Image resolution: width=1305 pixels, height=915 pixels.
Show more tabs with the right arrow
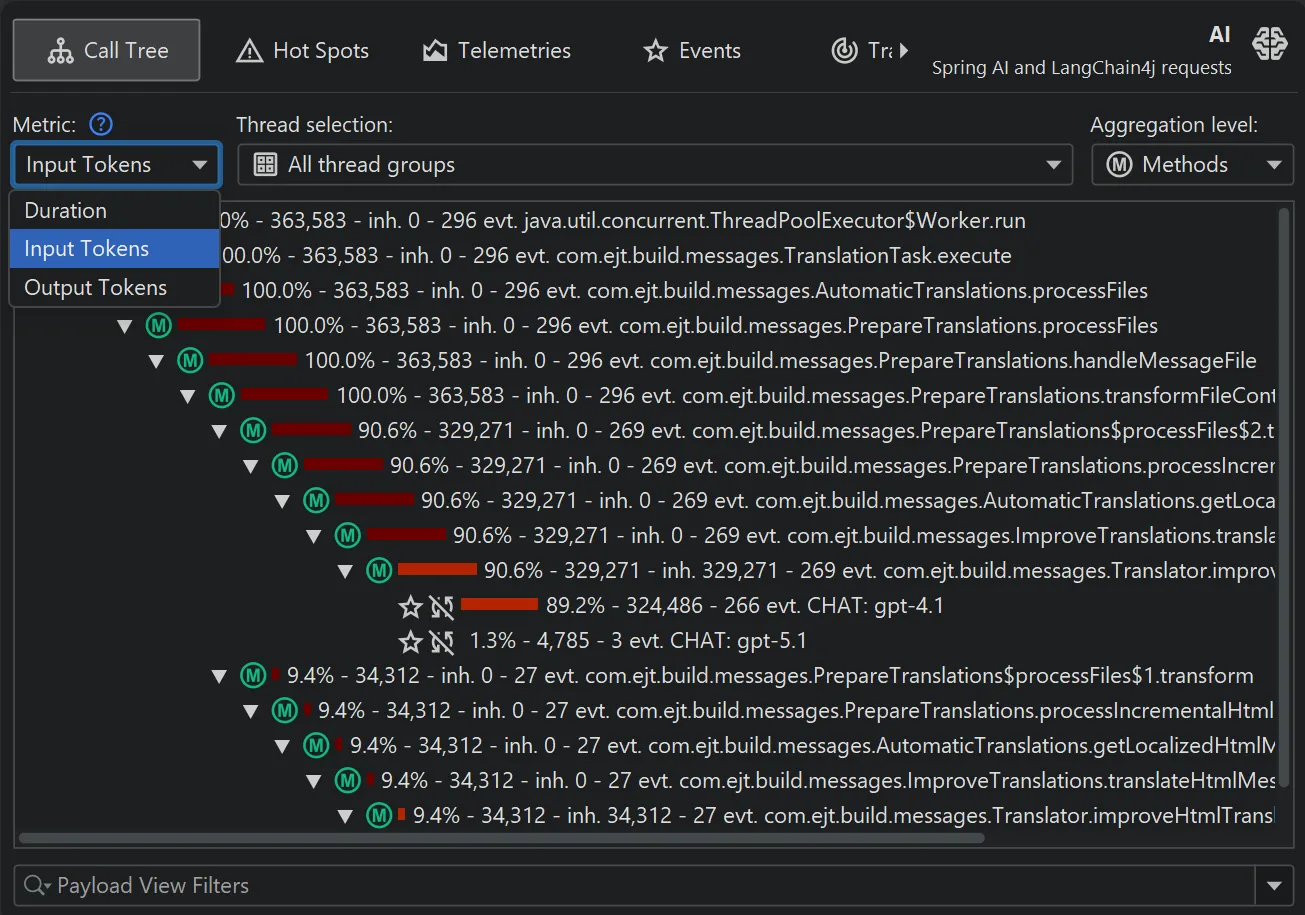904,50
